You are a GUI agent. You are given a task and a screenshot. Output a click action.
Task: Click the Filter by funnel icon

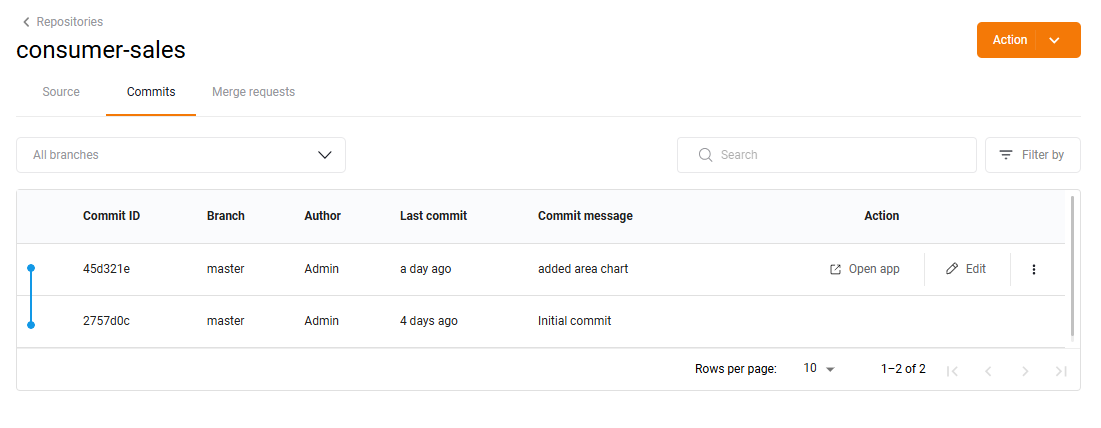1006,155
